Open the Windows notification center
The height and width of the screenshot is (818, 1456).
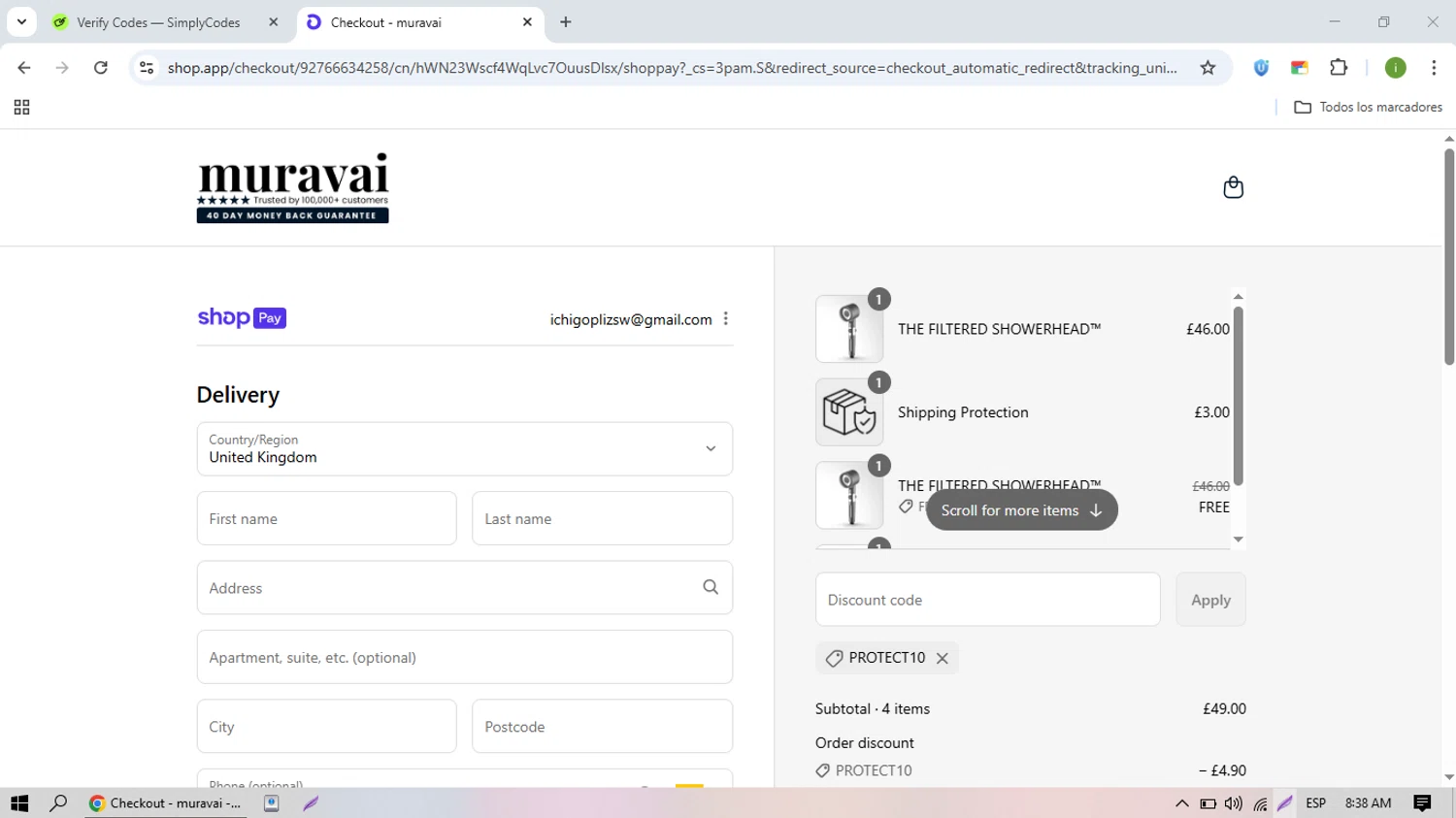click(1423, 803)
